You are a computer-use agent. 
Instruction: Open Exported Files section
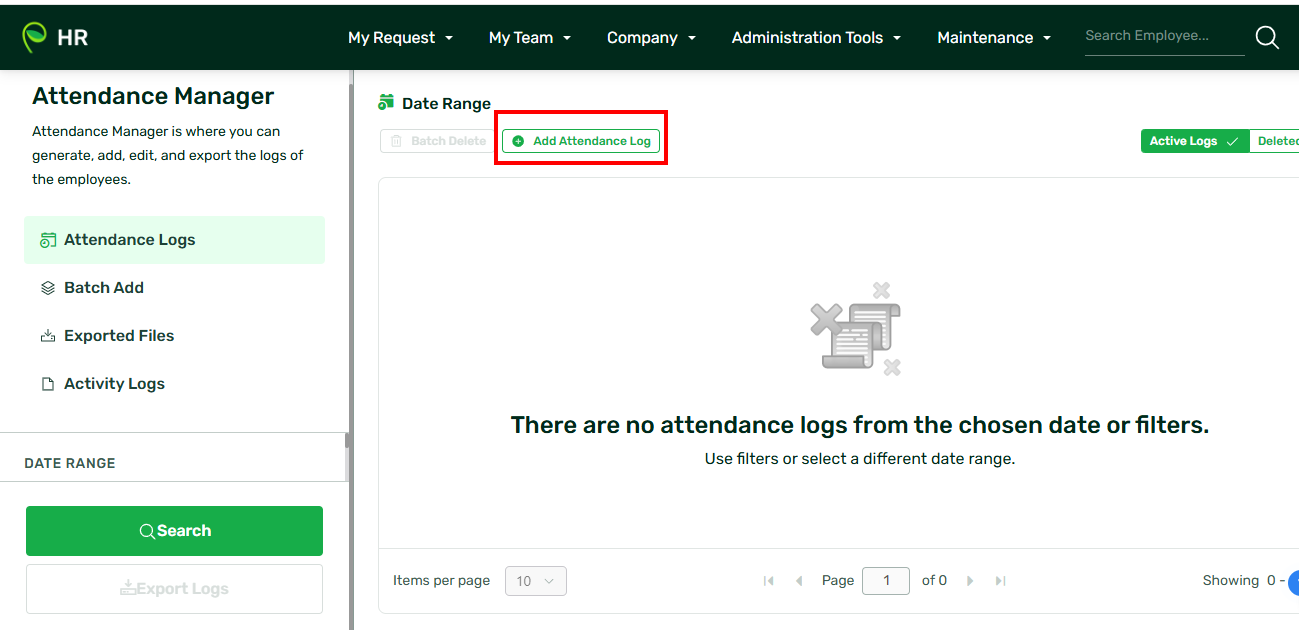click(174, 336)
